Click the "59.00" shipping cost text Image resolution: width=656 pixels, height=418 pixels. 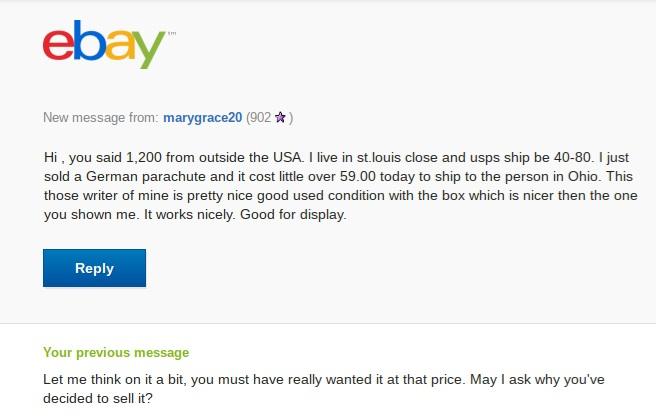tap(358, 176)
